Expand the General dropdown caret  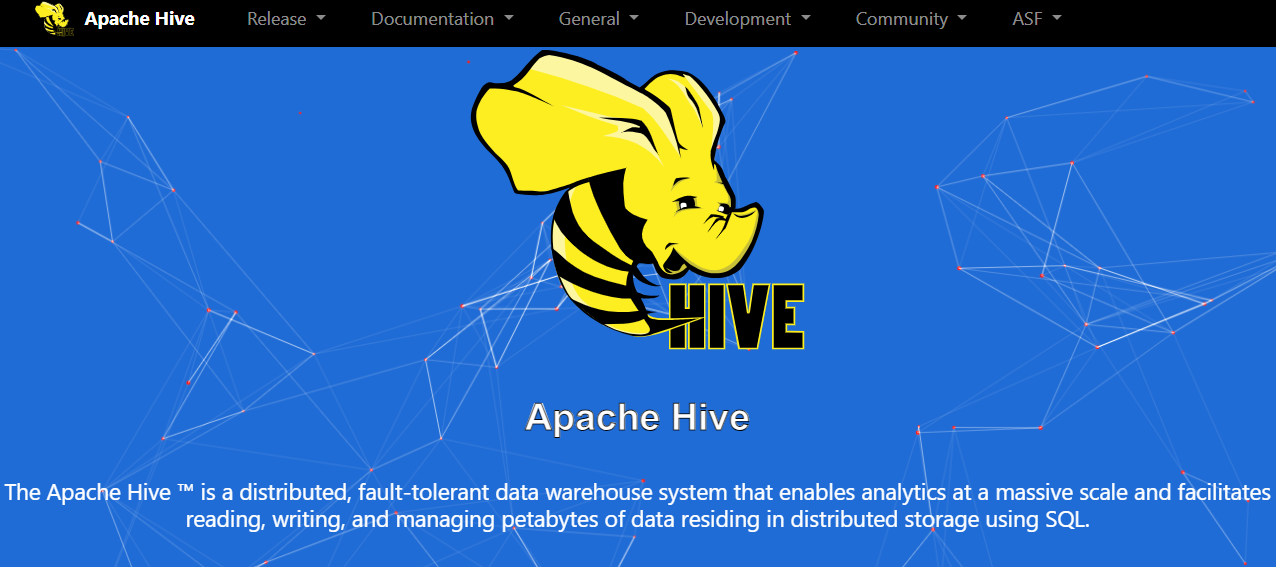(x=634, y=19)
